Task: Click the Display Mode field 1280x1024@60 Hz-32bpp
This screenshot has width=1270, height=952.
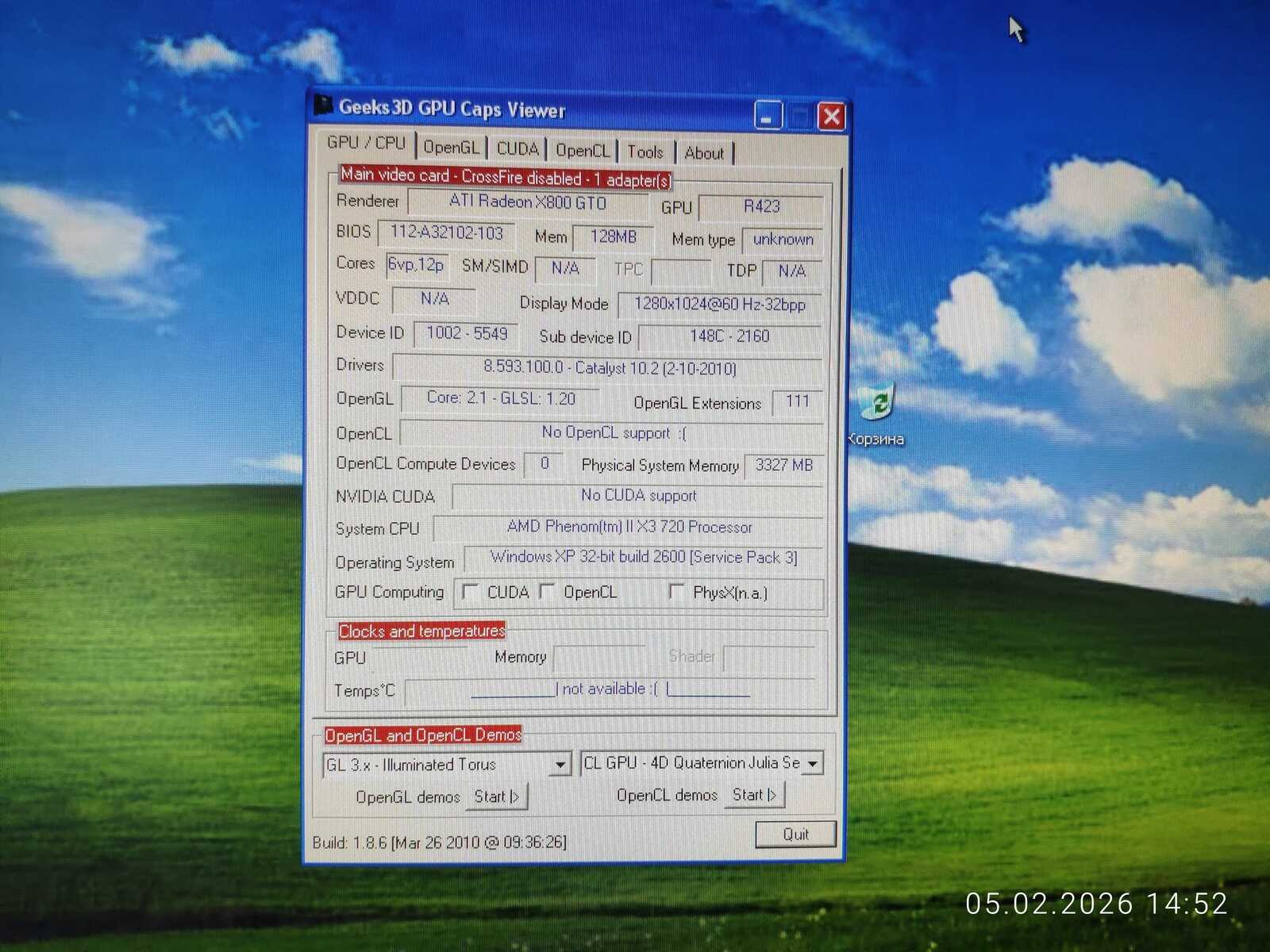Action: 719,304
